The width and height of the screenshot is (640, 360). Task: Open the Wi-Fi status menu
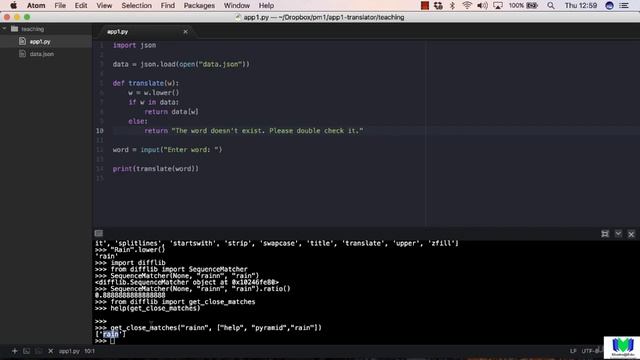tap(467, 5)
